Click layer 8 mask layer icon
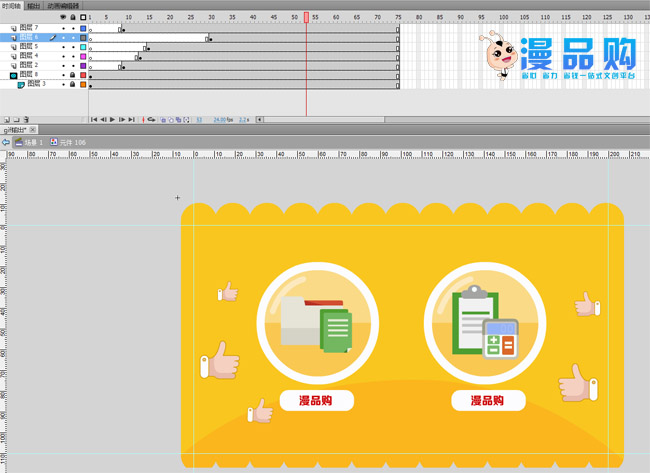The image size is (650, 473). click(x=13, y=75)
